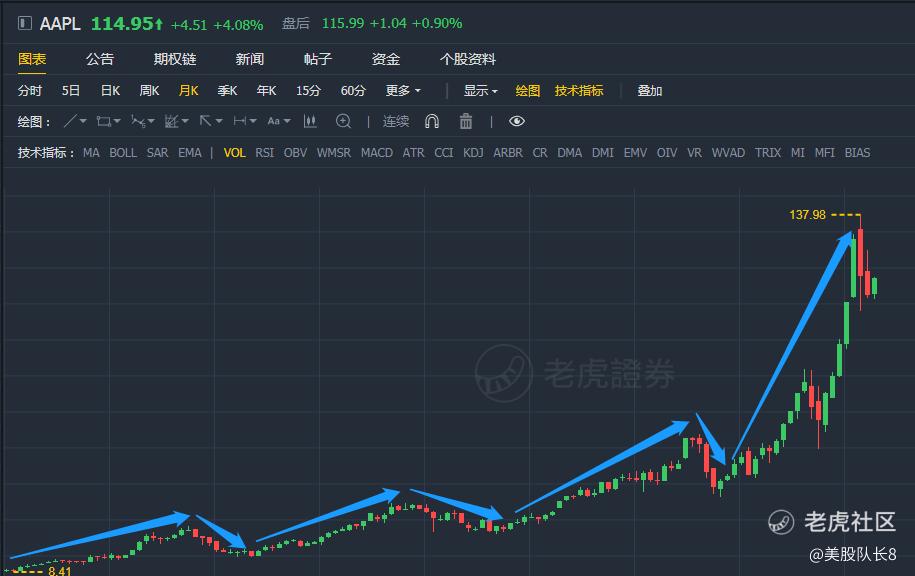Enable the MACD indicator
This screenshot has height=576, width=915.
coord(377,153)
